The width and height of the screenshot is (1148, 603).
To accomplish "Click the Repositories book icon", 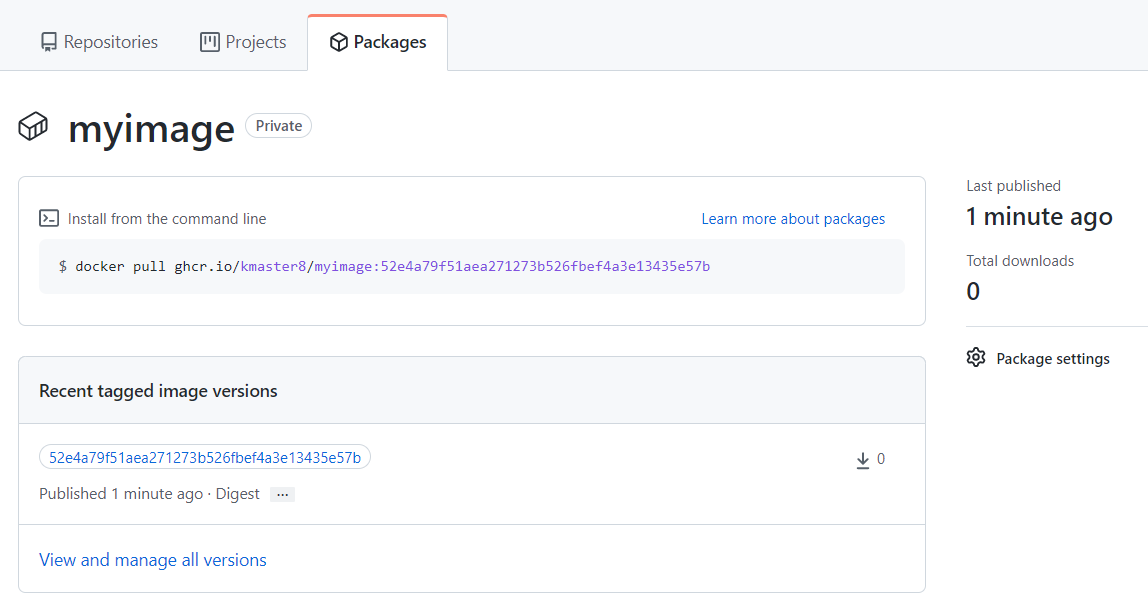I will click(48, 42).
